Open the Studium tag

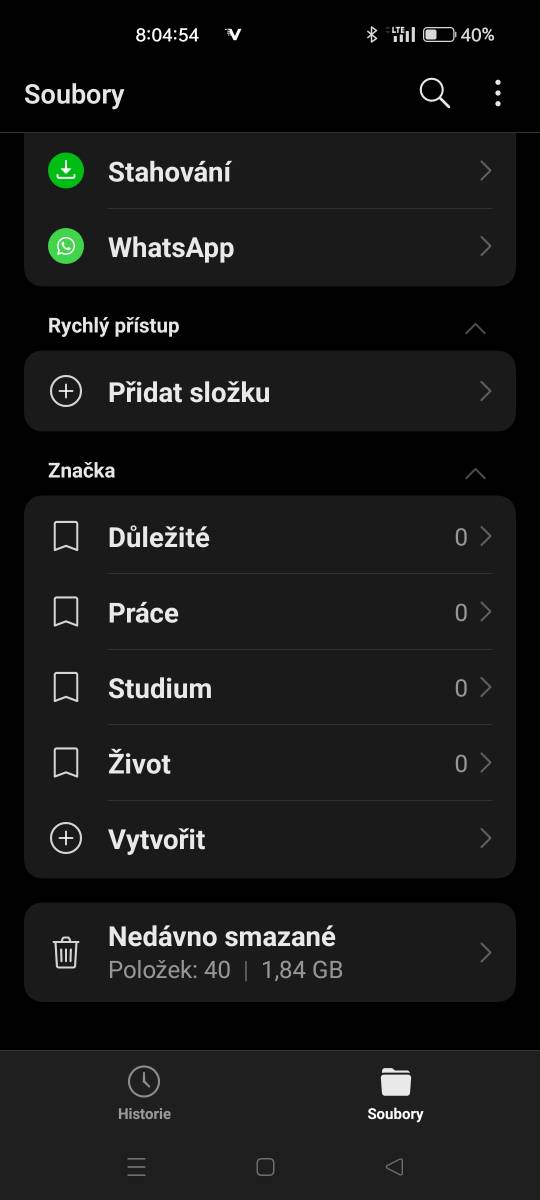270,688
